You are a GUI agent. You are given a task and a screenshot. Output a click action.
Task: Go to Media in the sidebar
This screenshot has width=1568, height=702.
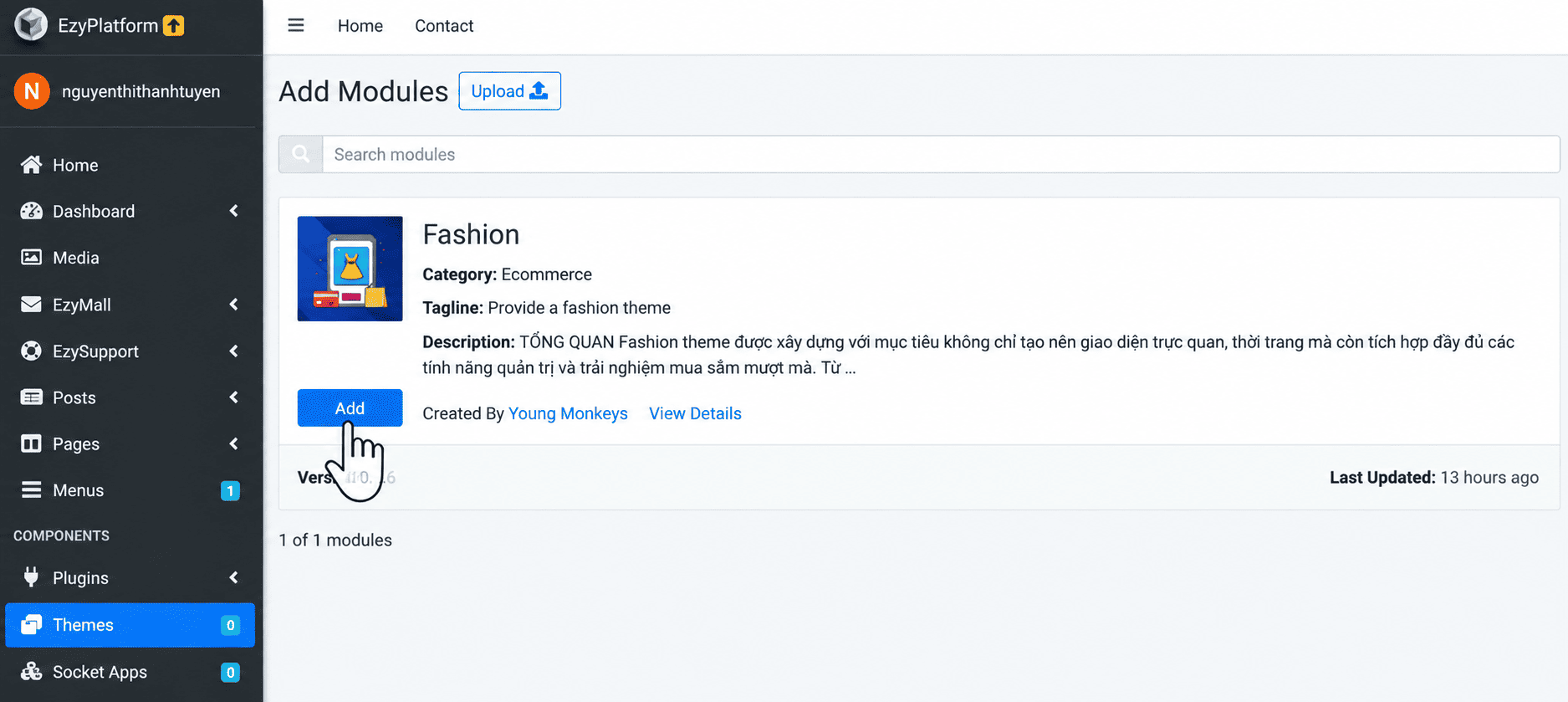coord(130,258)
